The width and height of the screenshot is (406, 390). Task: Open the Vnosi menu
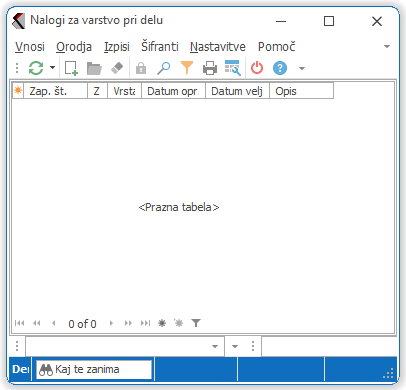(x=30, y=47)
